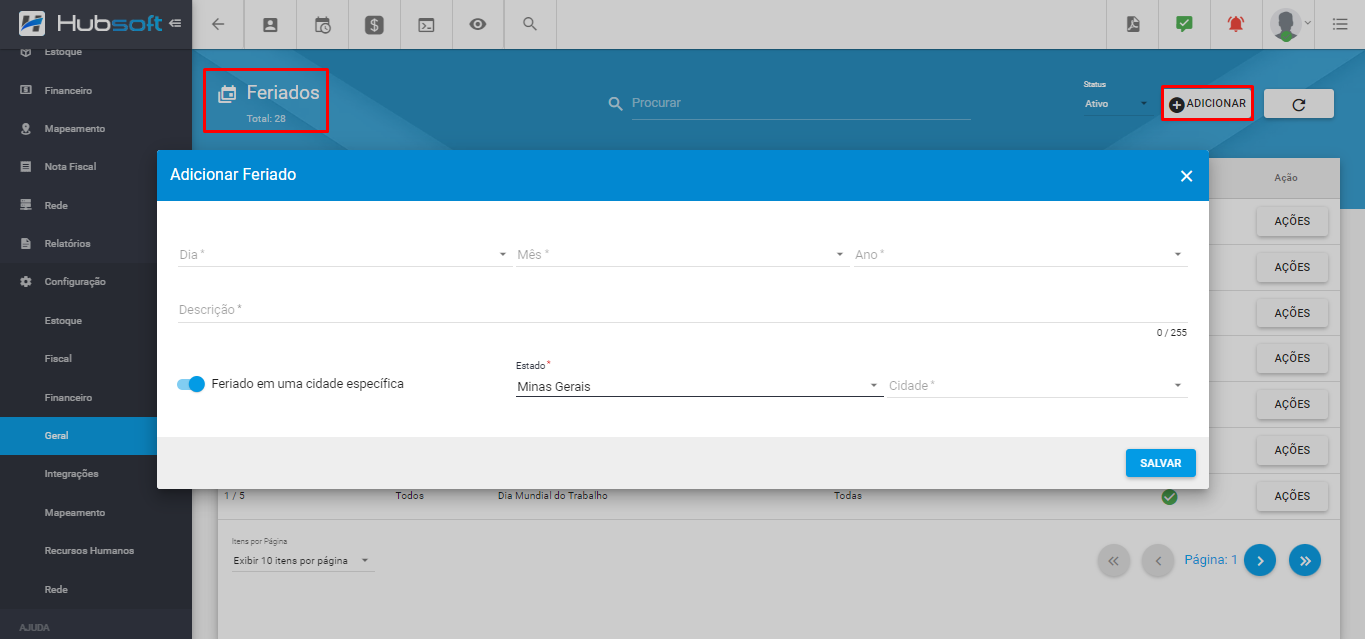Click the Feriados calendar icon in header
Screen dimensions: 1365x639
(x=228, y=94)
